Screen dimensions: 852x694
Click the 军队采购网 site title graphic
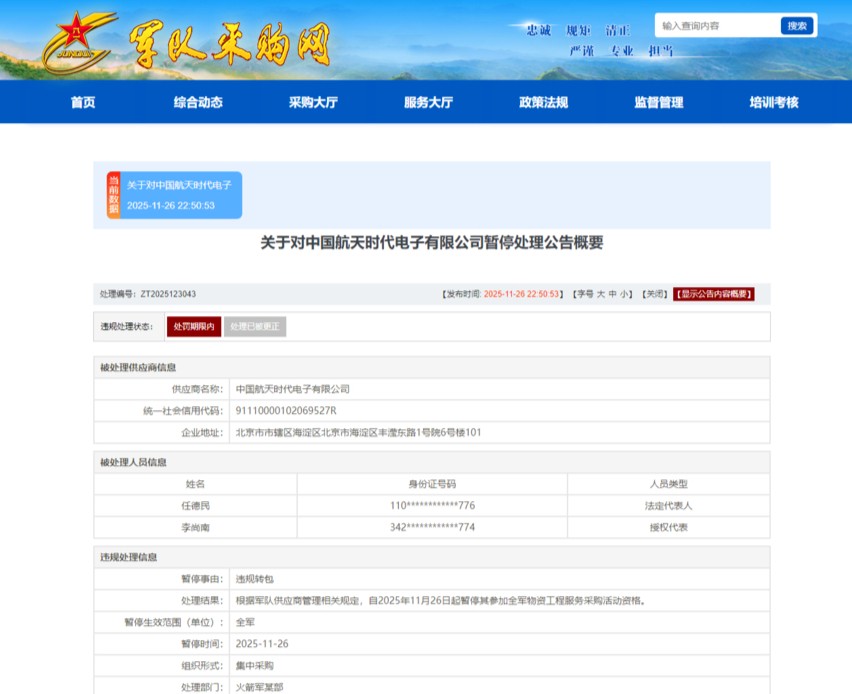coord(228,44)
